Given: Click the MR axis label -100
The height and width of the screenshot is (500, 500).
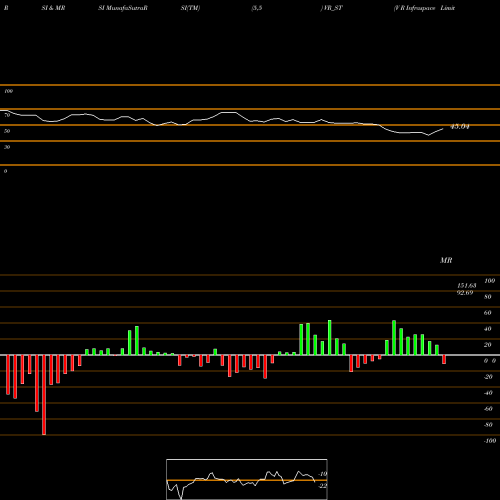Looking at the screenshot, I should tap(490, 441).
